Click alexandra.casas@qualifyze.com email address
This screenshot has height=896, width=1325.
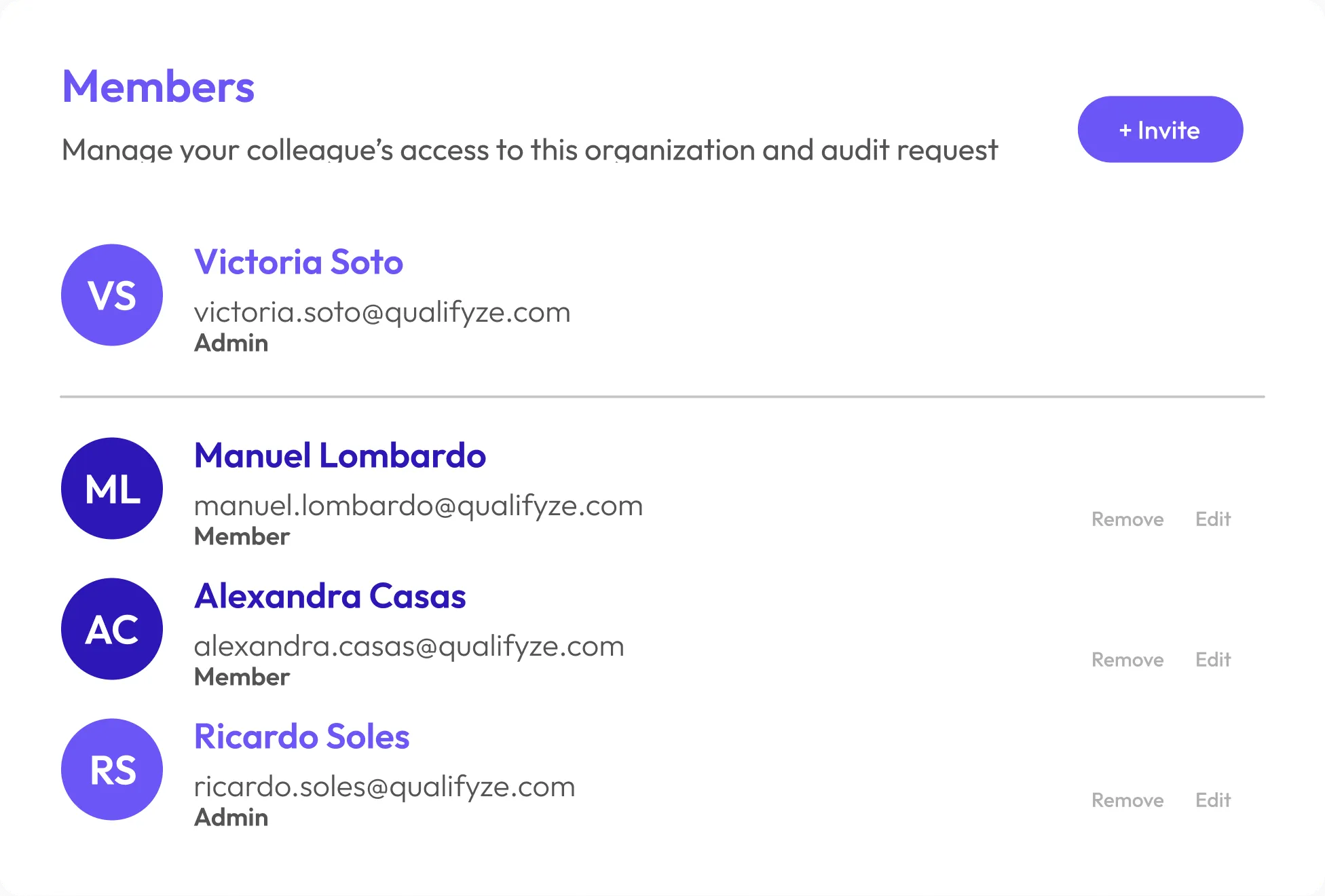(409, 646)
